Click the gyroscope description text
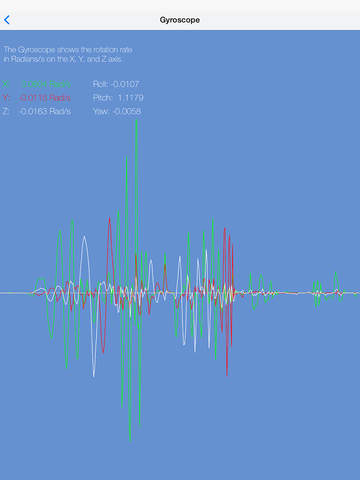 coord(68,54)
